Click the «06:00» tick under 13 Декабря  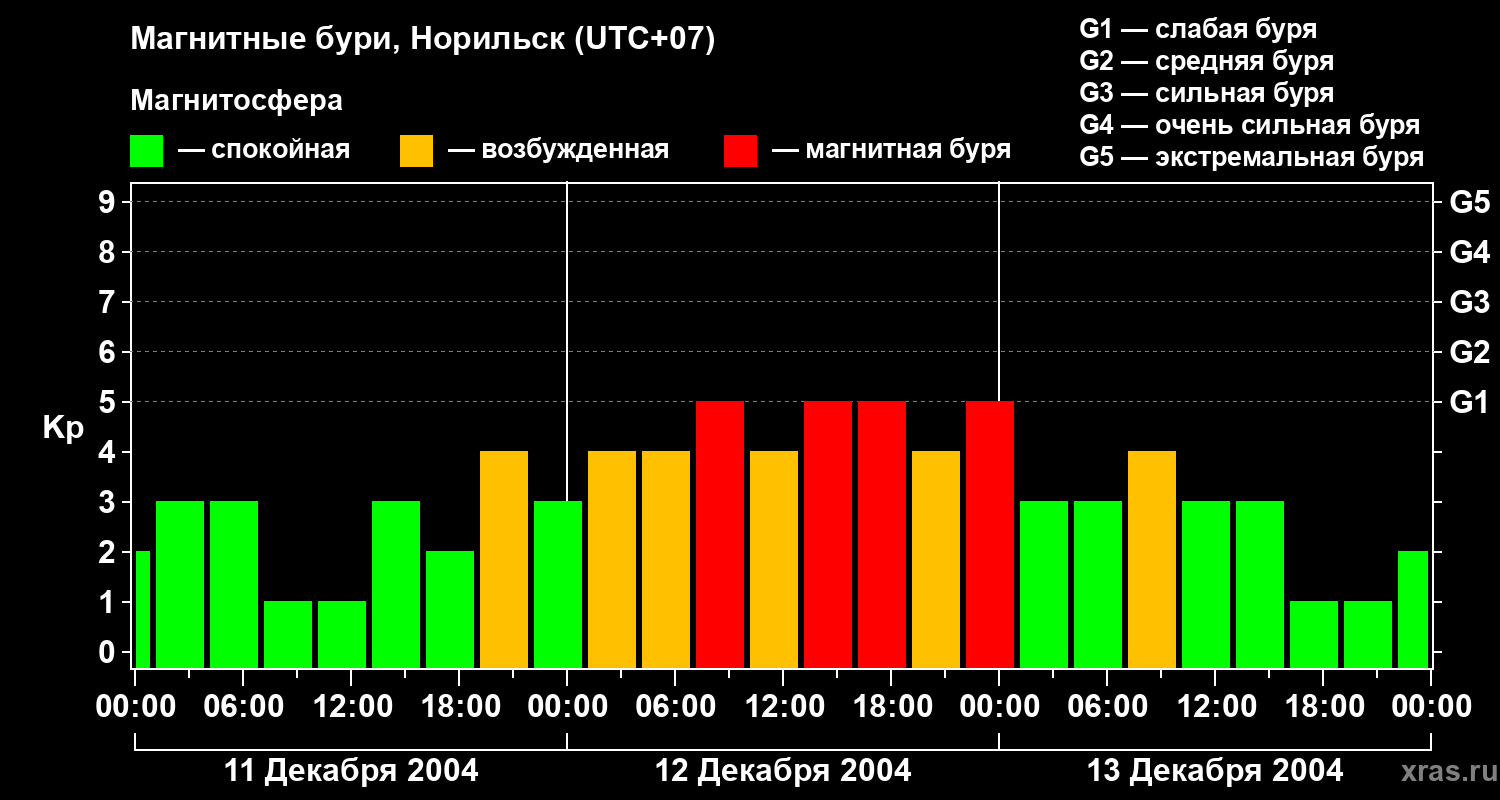(x=1107, y=707)
